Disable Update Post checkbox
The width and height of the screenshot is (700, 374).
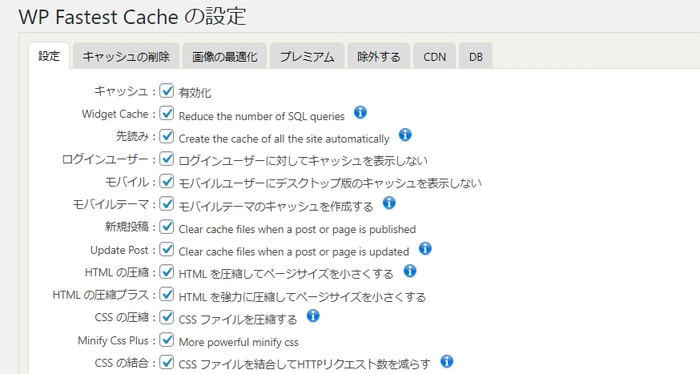(x=167, y=249)
